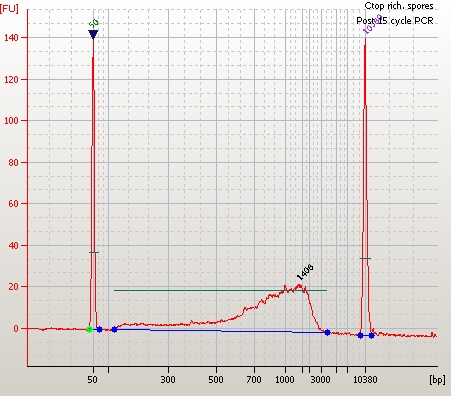The height and width of the screenshot is (396, 451).
Task: Click the 'Post 15 cycle PCR' annotation text
Action: coord(395,21)
